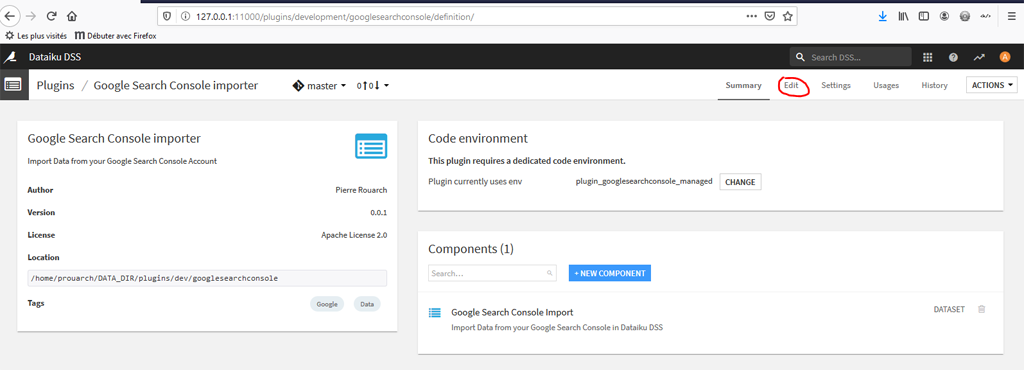Click the DATASET label on component row
The height and width of the screenshot is (370, 1024).
(950, 310)
